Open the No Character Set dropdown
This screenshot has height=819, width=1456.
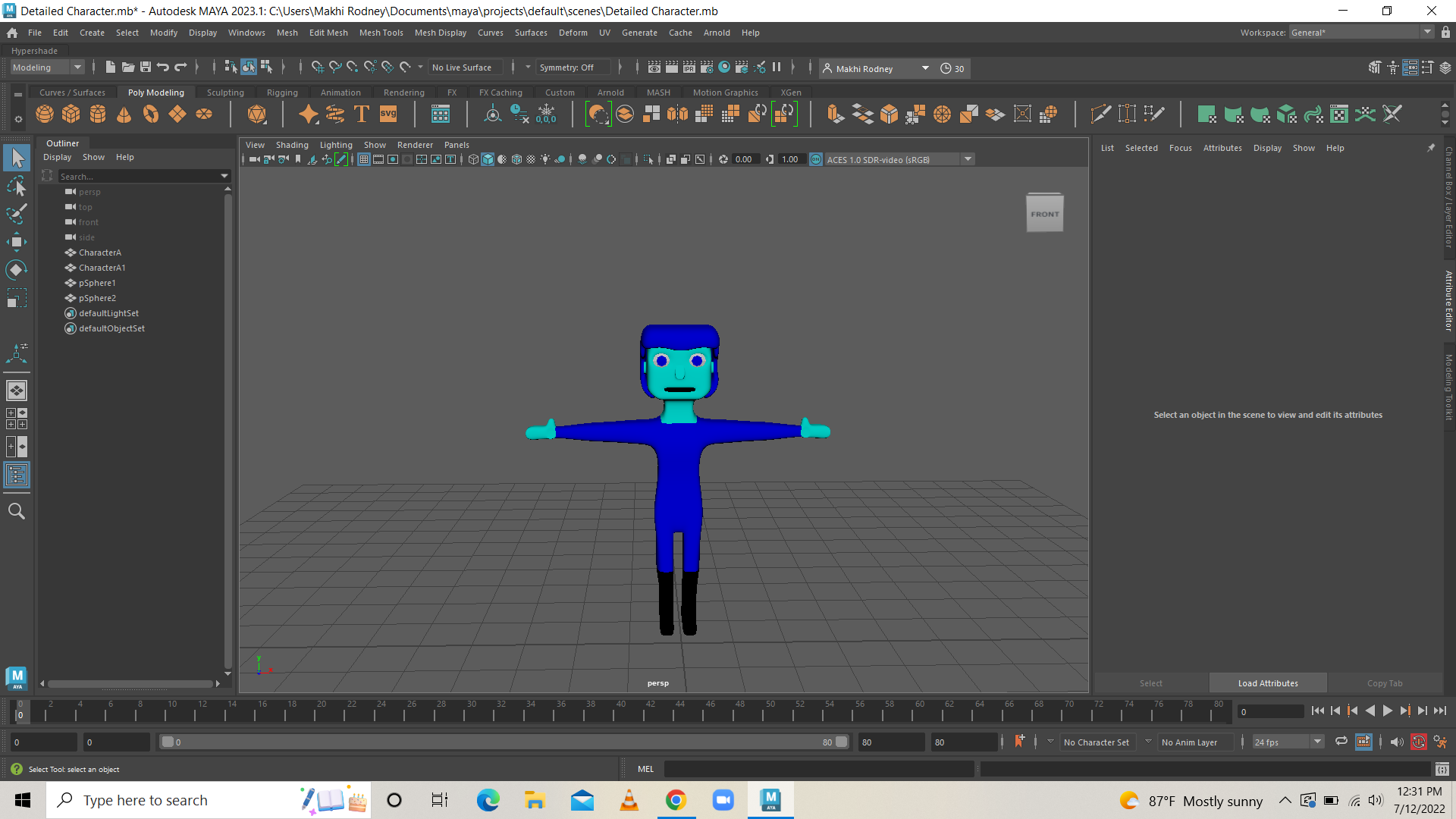click(x=1097, y=742)
